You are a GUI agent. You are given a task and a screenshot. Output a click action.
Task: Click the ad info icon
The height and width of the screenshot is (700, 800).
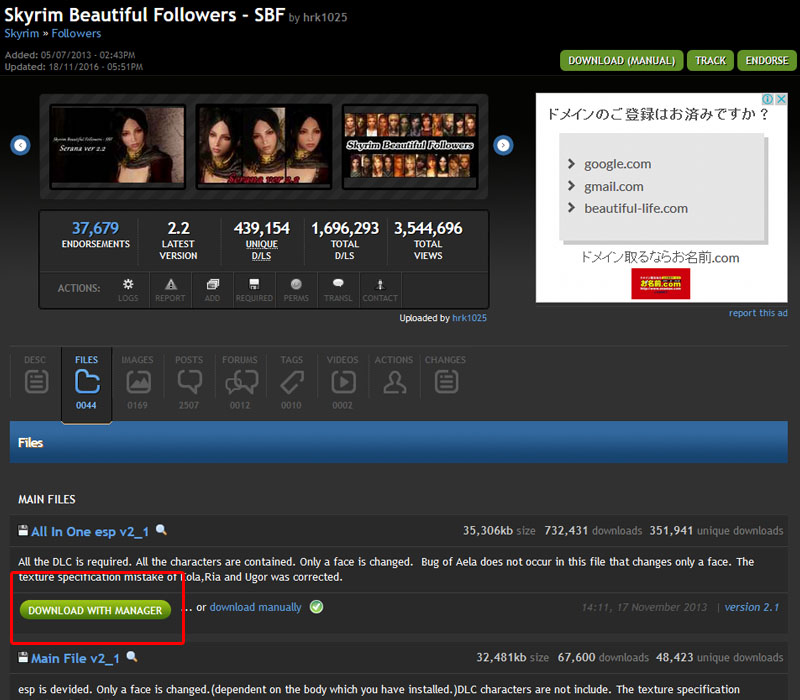[x=767, y=99]
